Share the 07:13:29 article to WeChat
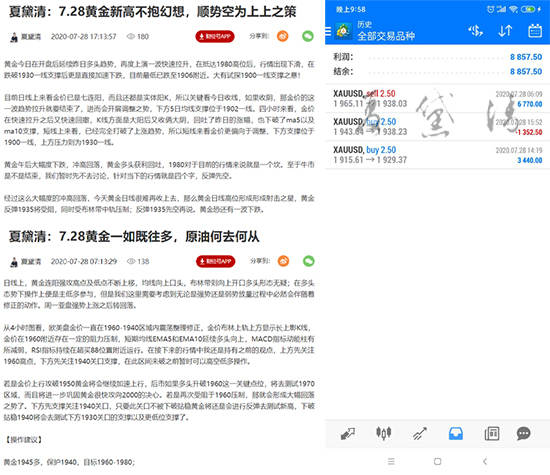This screenshot has height=475, width=550. click(x=308, y=261)
